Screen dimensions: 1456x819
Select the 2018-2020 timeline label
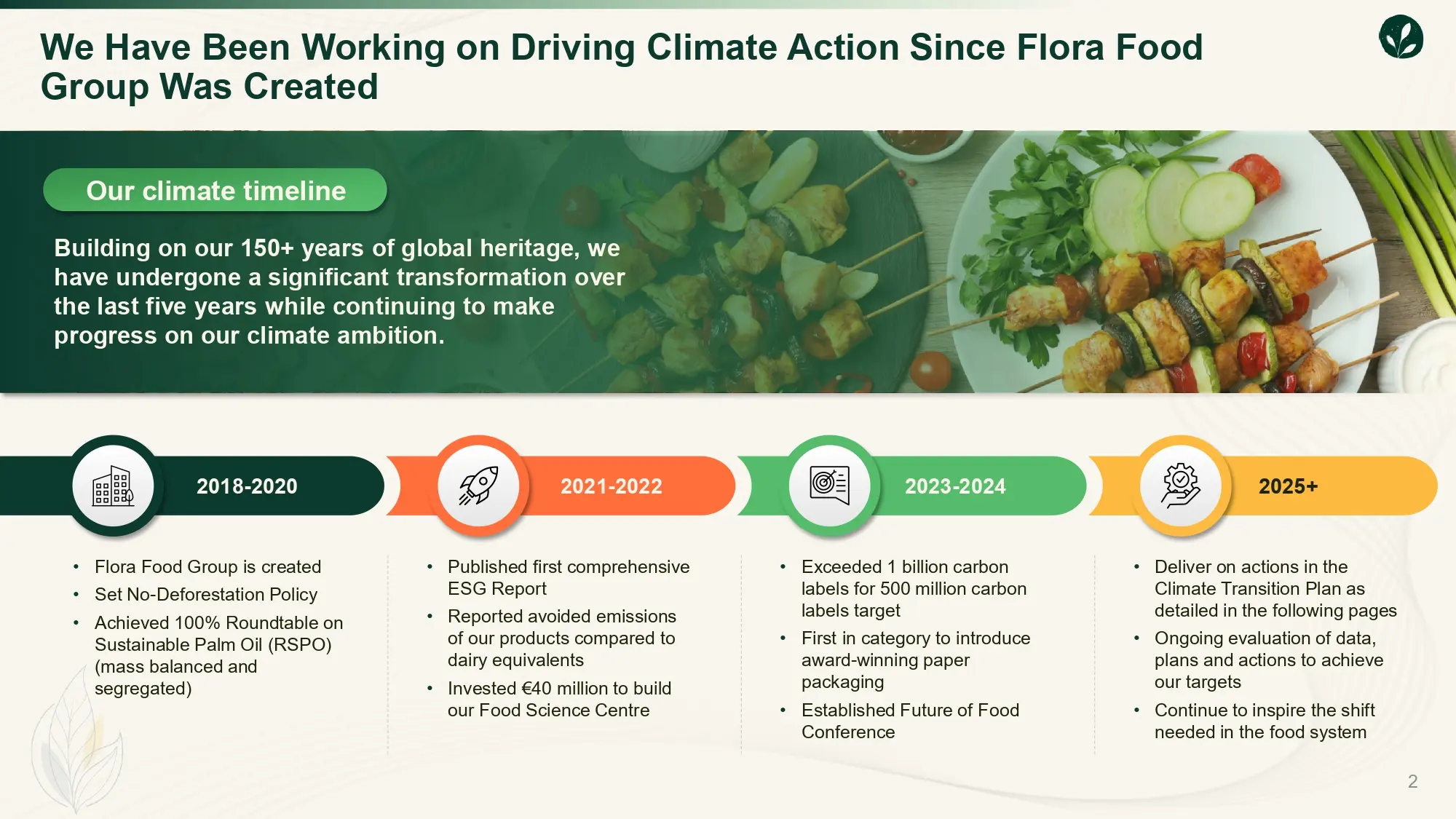point(247,486)
